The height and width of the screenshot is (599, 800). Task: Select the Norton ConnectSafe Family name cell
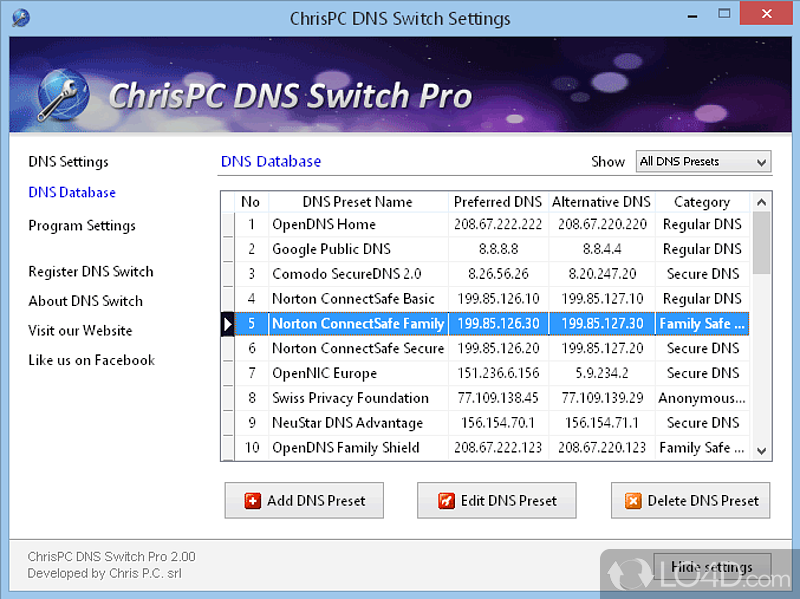coord(358,324)
